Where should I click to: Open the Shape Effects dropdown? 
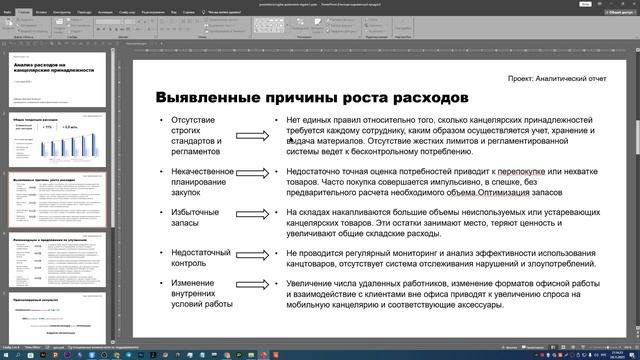coord(342,31)
